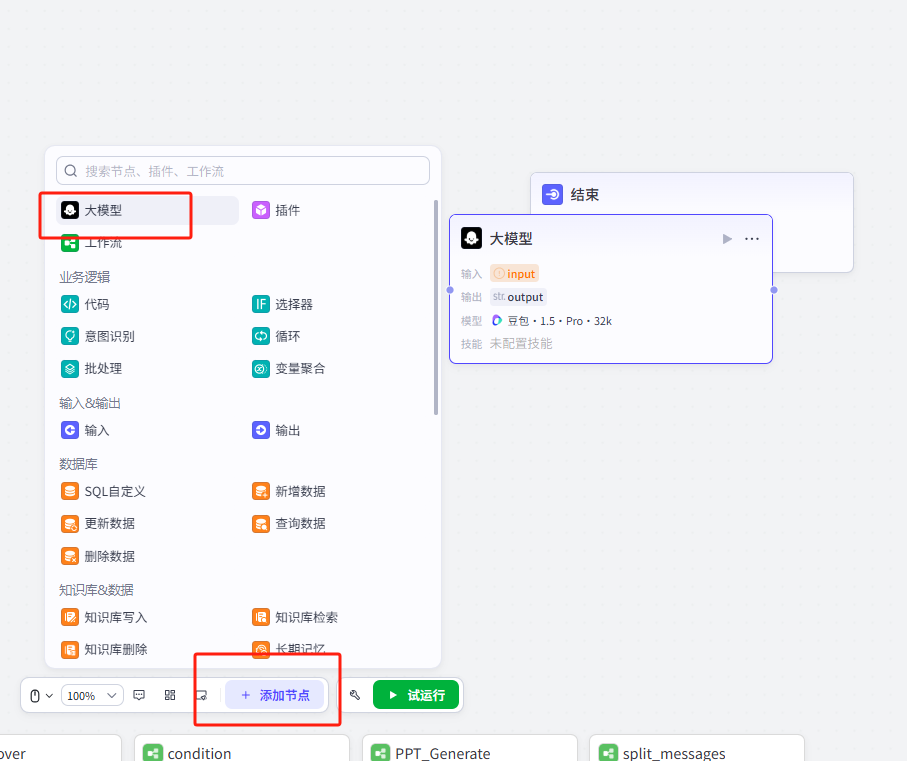The width and height of the screenshot is (907, 761).
Task: Choose the 插件 plugin node
Action: point(276,210)
